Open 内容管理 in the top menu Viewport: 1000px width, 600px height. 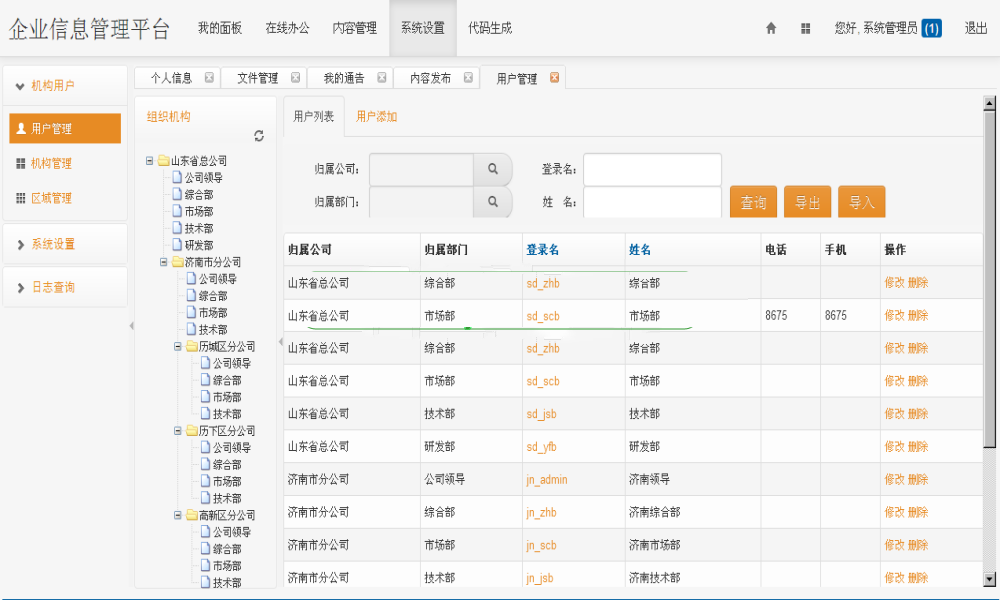(355, 28)
